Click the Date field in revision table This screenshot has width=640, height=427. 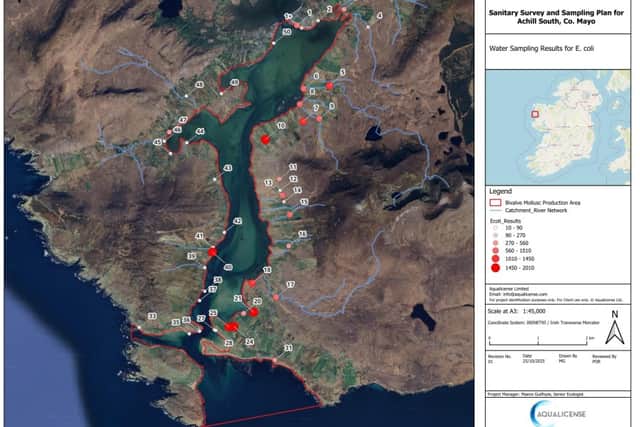(x=531, y=358)
